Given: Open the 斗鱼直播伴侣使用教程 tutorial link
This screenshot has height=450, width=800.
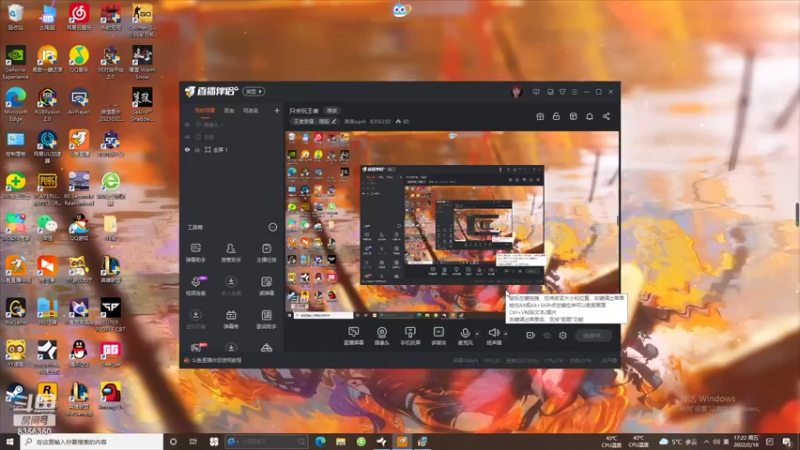Looking at the screenshot, I should 217,360.
